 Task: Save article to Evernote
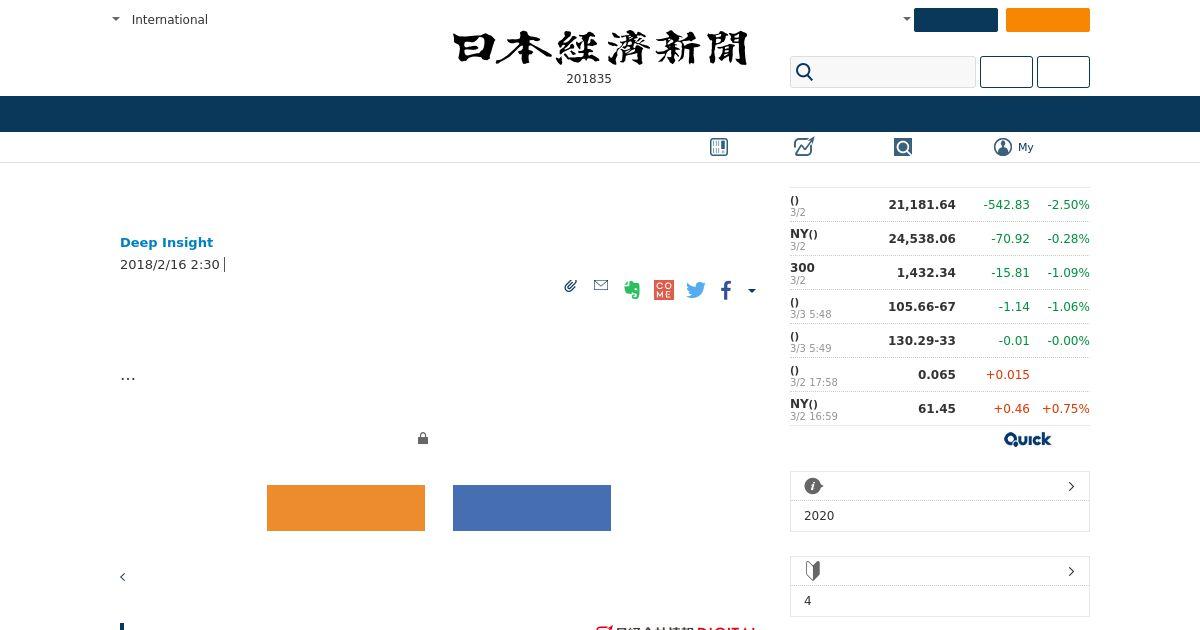click(632, 290)
